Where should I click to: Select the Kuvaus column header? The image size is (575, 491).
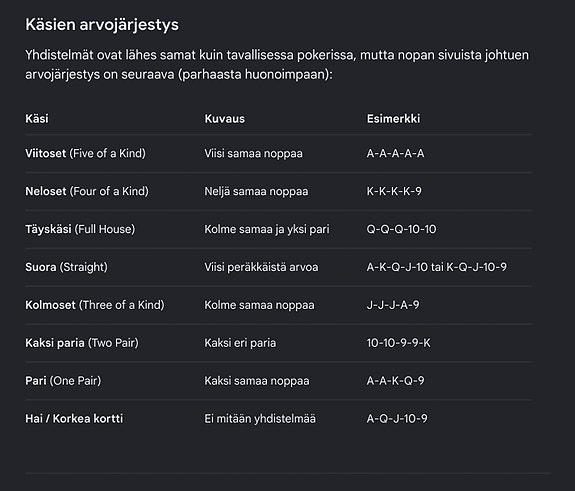click(x=224, y=118)
